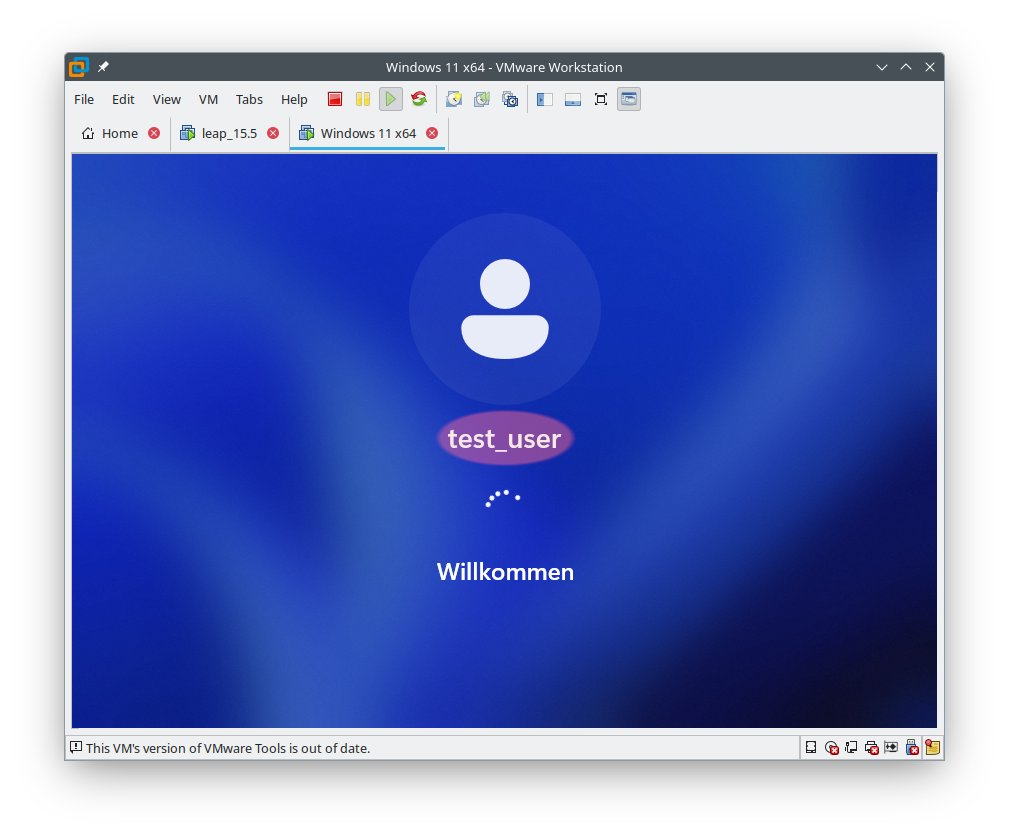Open the VM menu

208,99
